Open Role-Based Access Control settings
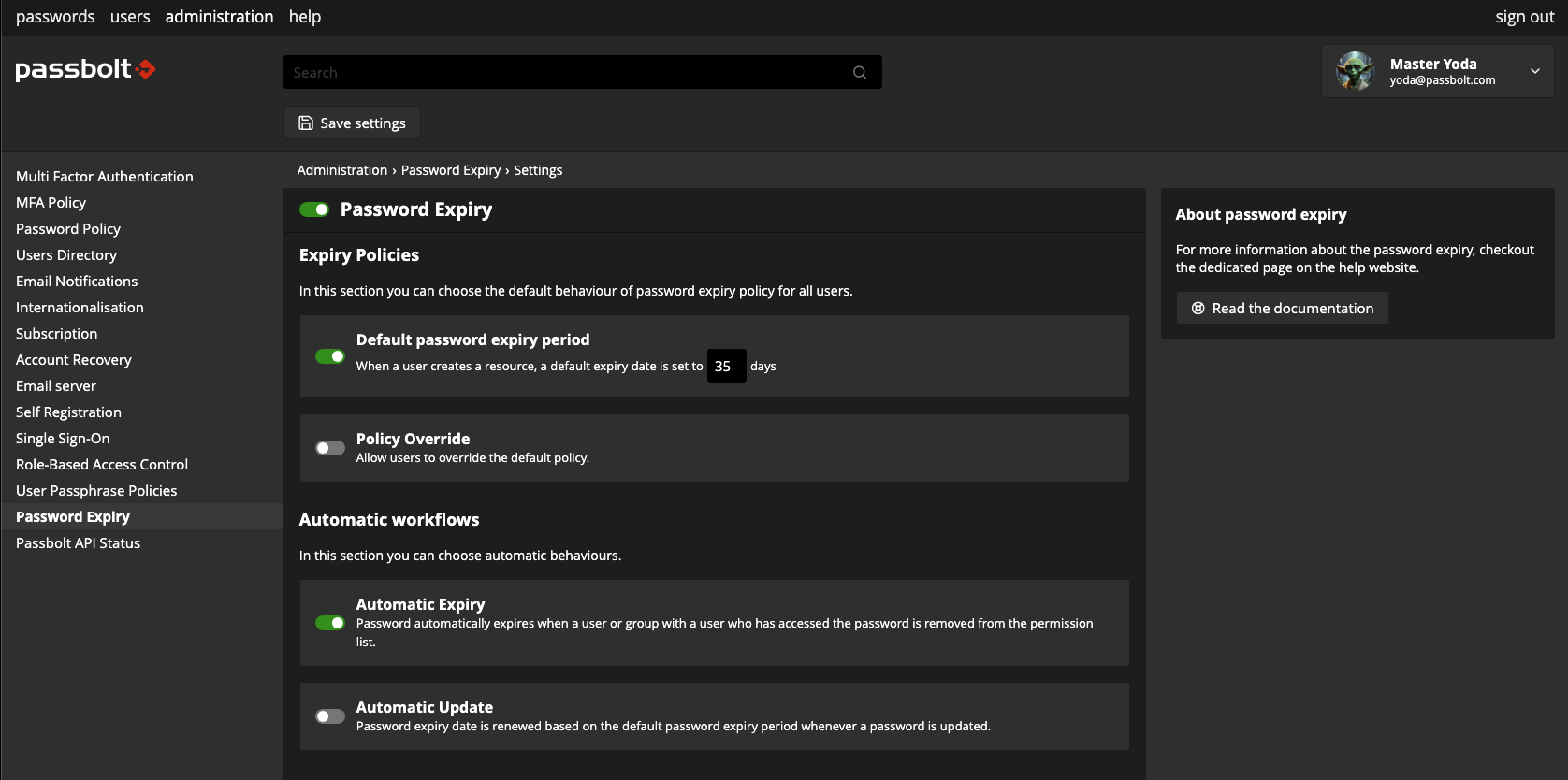The image size is (1568, 780). (x=102, y=464)
